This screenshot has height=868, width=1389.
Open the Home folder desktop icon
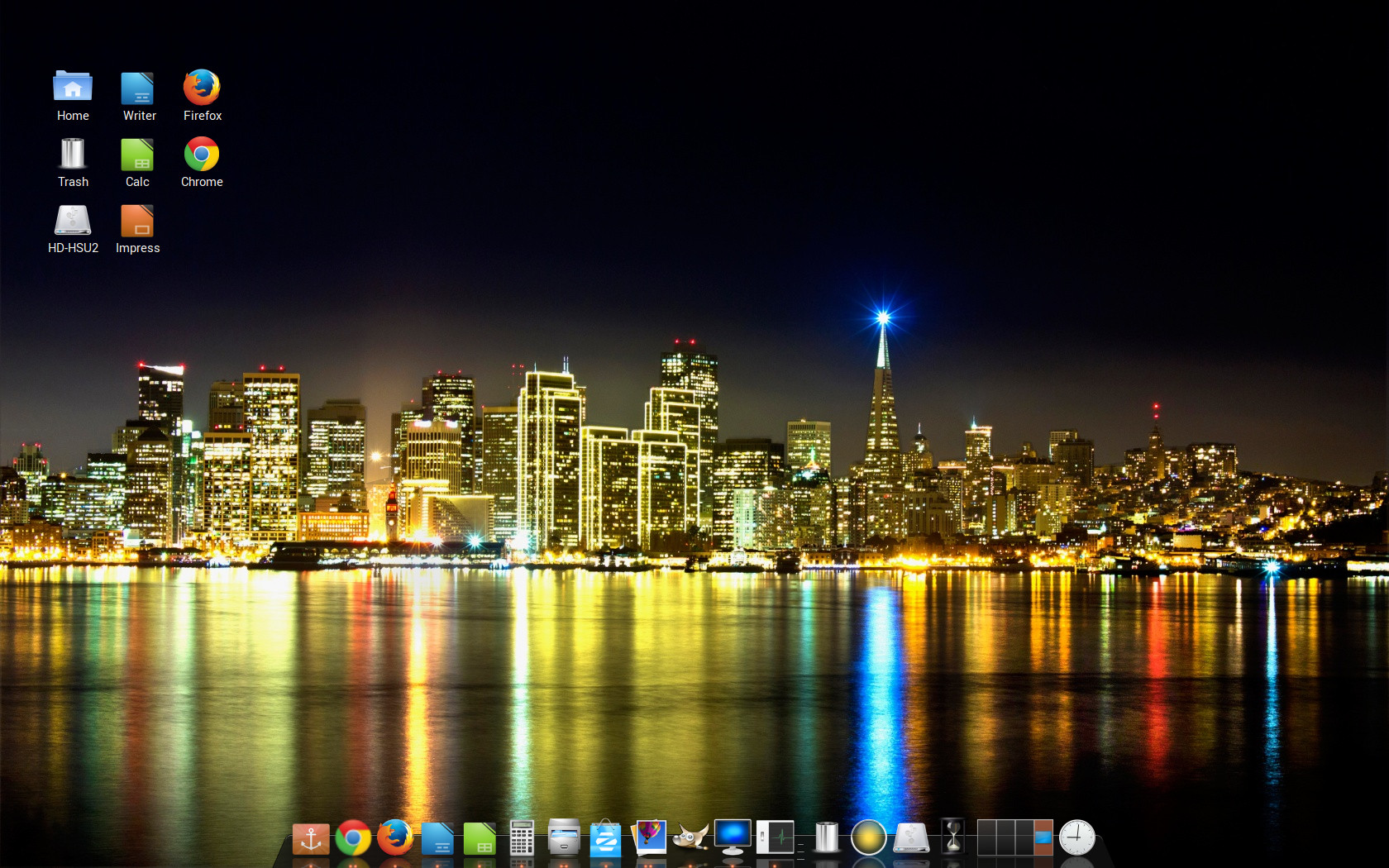point(73,88)
